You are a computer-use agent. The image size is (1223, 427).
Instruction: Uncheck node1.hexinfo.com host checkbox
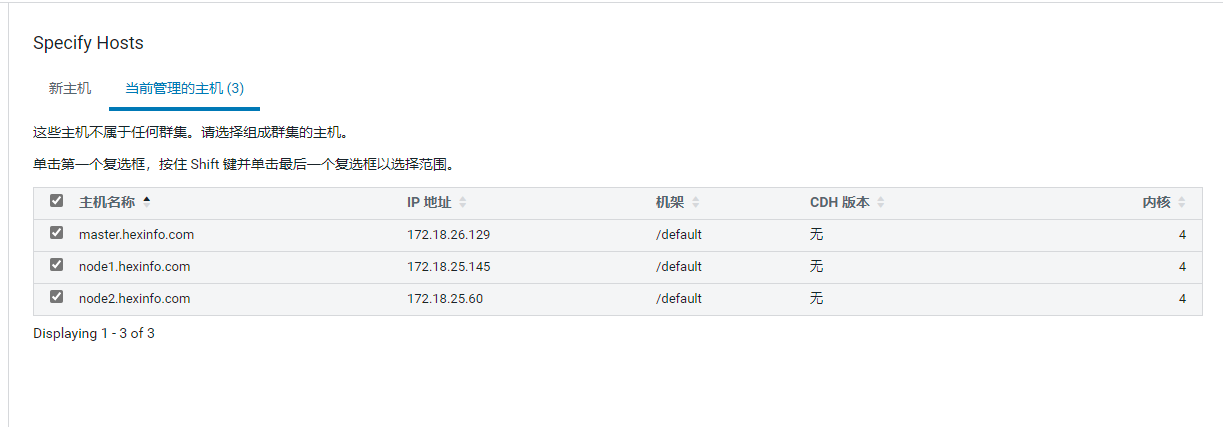tap(57, 265)
